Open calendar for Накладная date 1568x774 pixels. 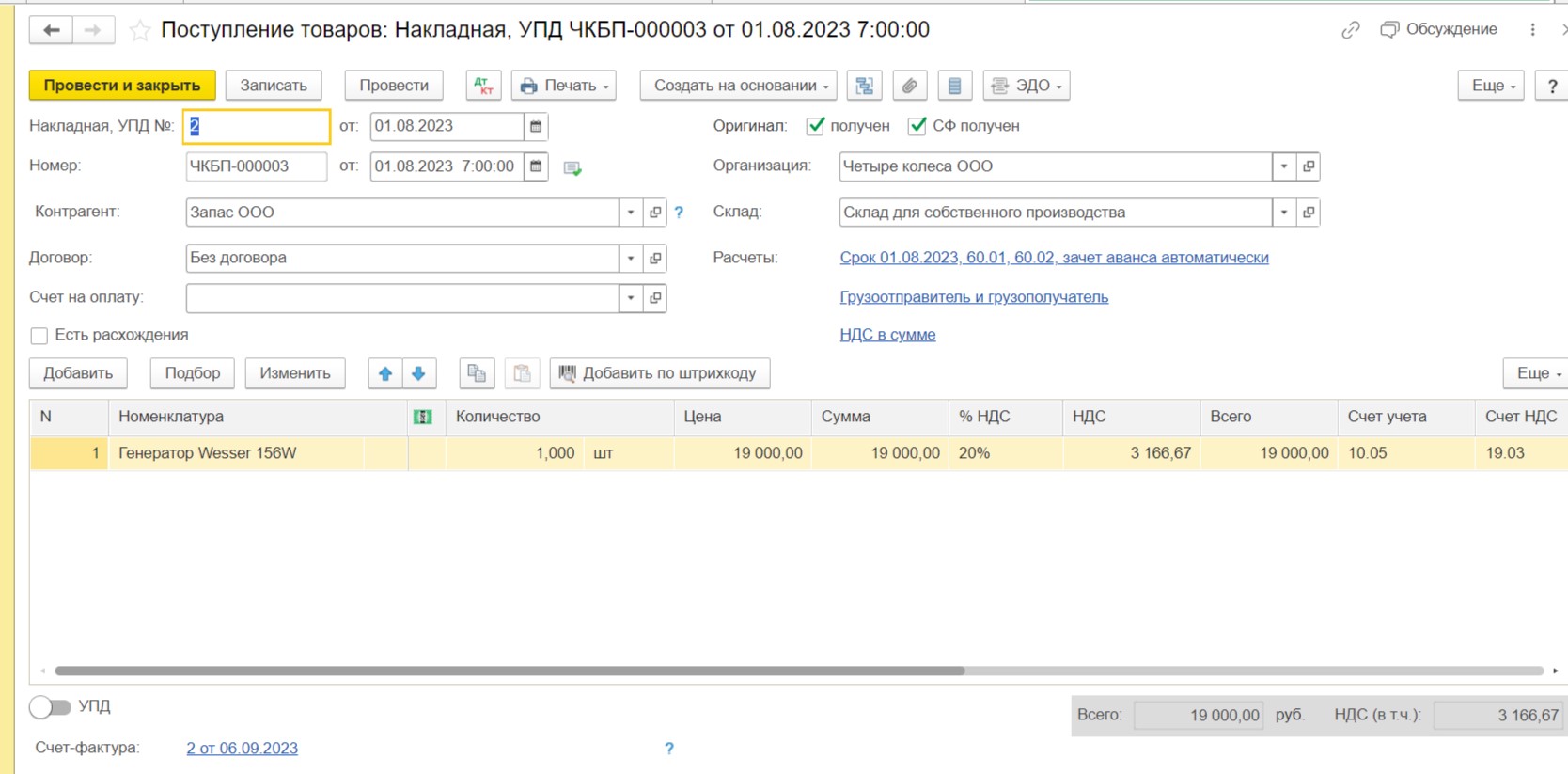[x=536, y=126]
